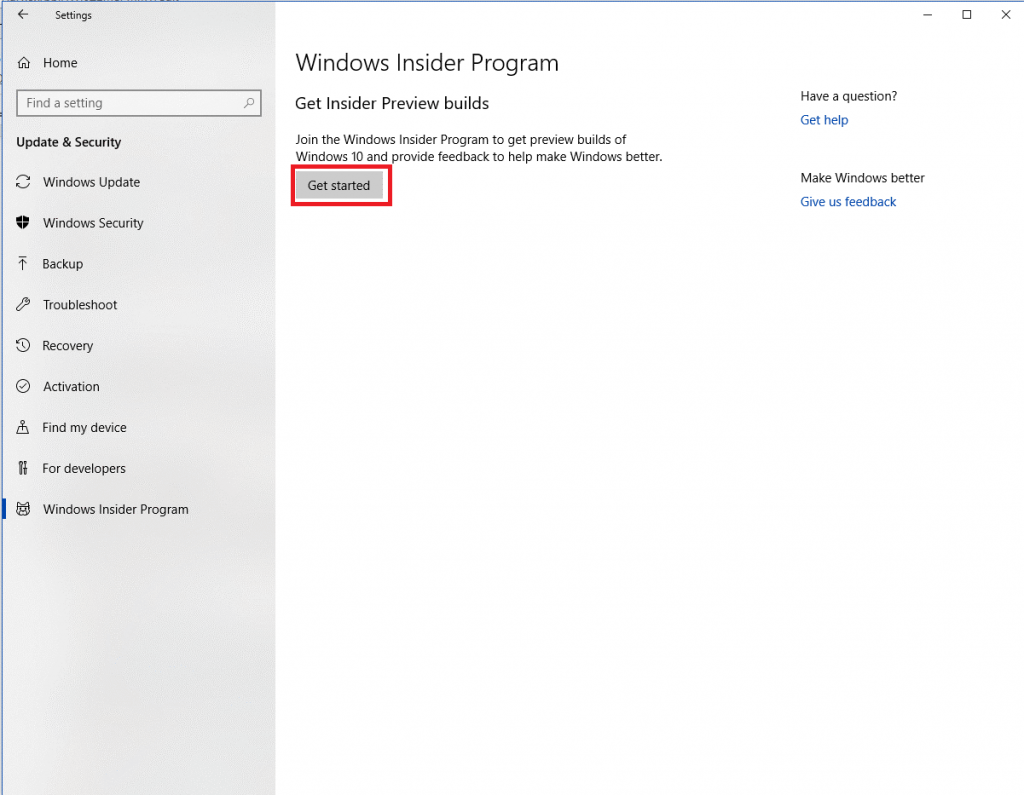Select the Recovery section
The height and width of the screenshot is (795, 1024).
(x=67, y=346)
